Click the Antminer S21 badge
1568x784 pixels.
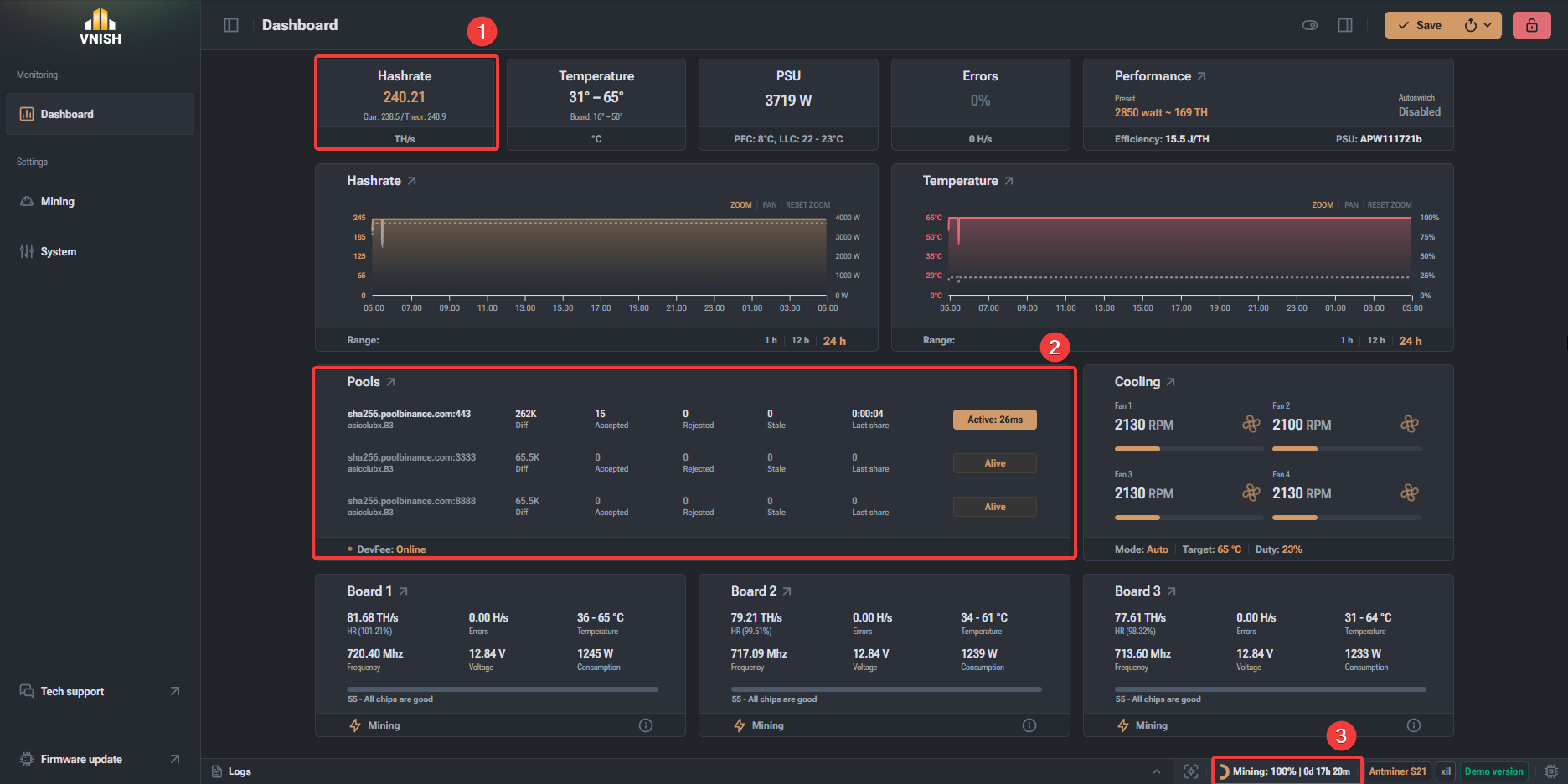pos(1397,771)
